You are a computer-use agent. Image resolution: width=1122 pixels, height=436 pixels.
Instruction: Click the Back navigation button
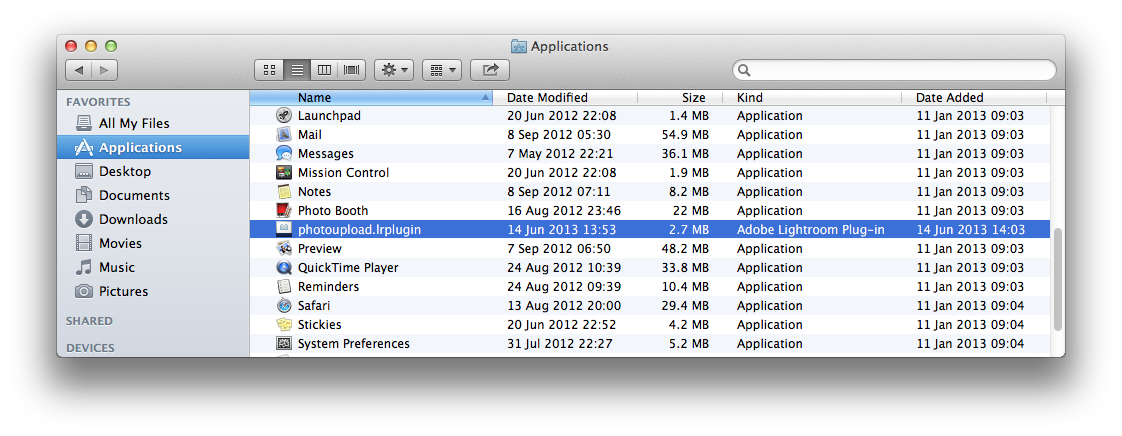tap(79, 70)
